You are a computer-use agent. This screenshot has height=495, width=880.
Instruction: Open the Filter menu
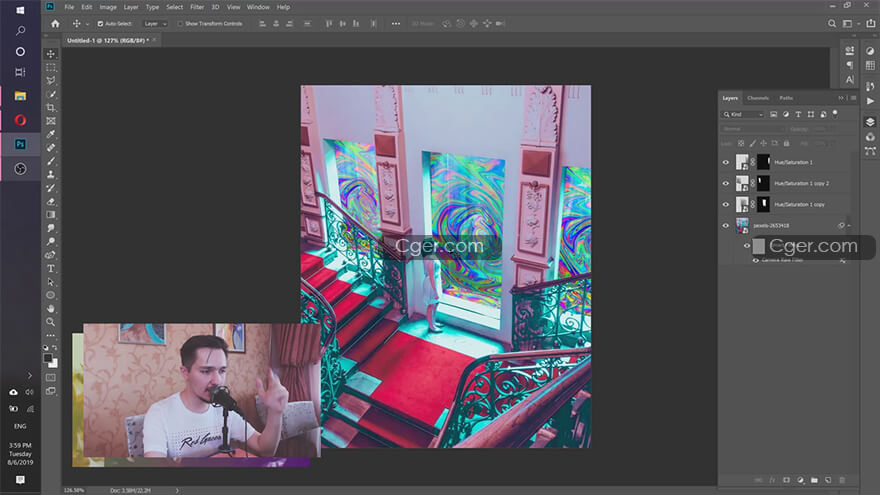pyautogui.click(x=197, y=7)
